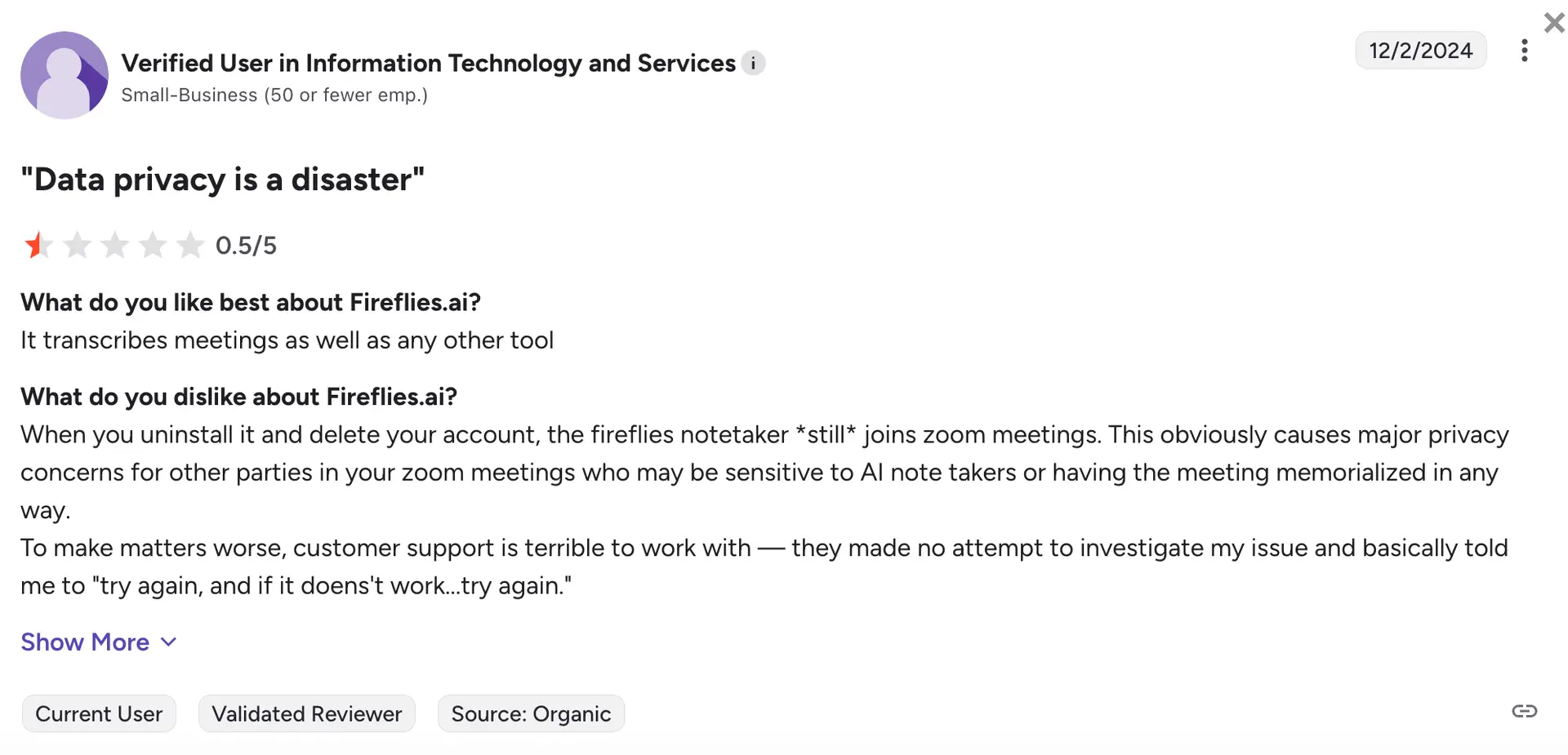Screen dimensions: 1568x755
Task: Click the fifth gray rating star
Action: (x=190, y=245)
